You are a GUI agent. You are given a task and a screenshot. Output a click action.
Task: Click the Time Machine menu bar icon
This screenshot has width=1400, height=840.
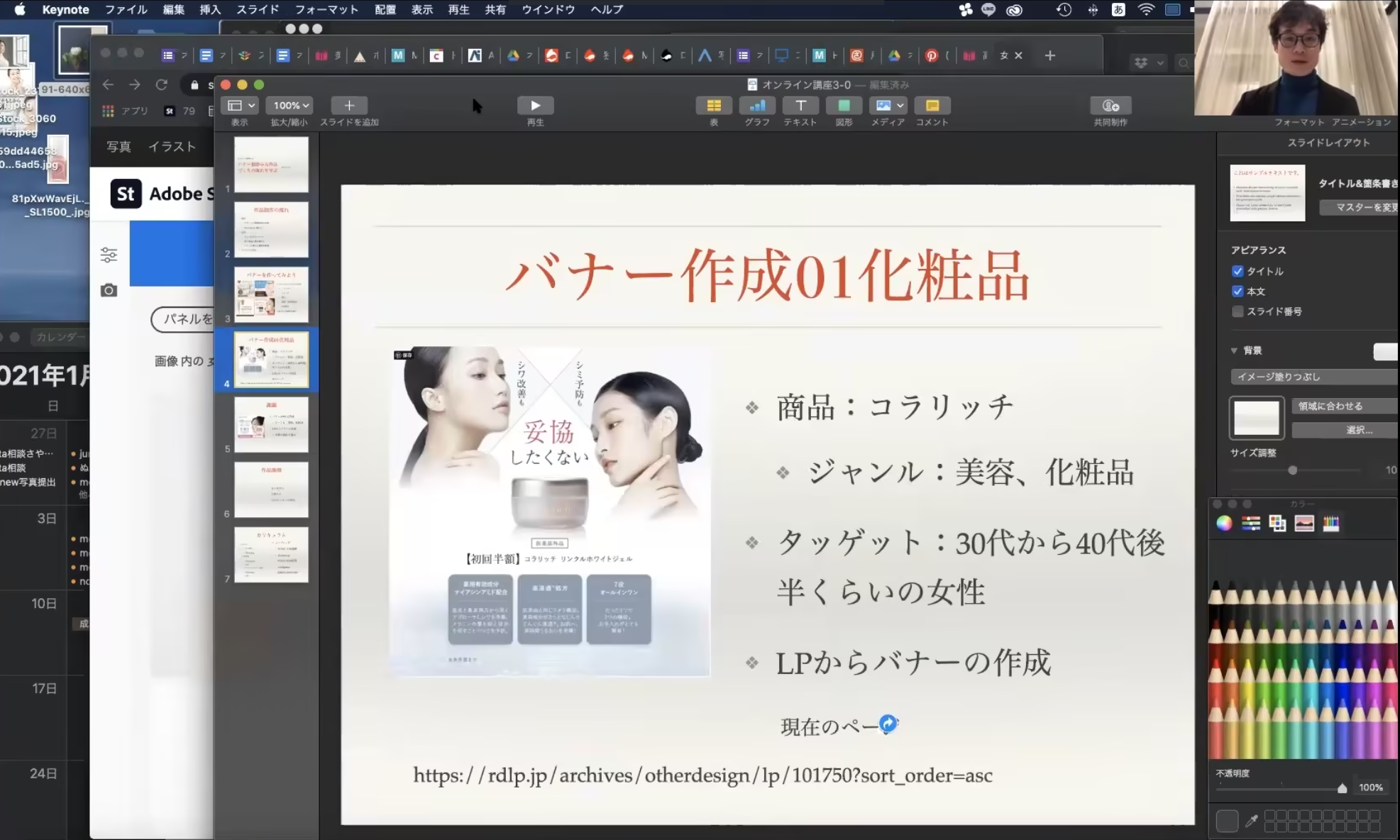pos(1064,9)
